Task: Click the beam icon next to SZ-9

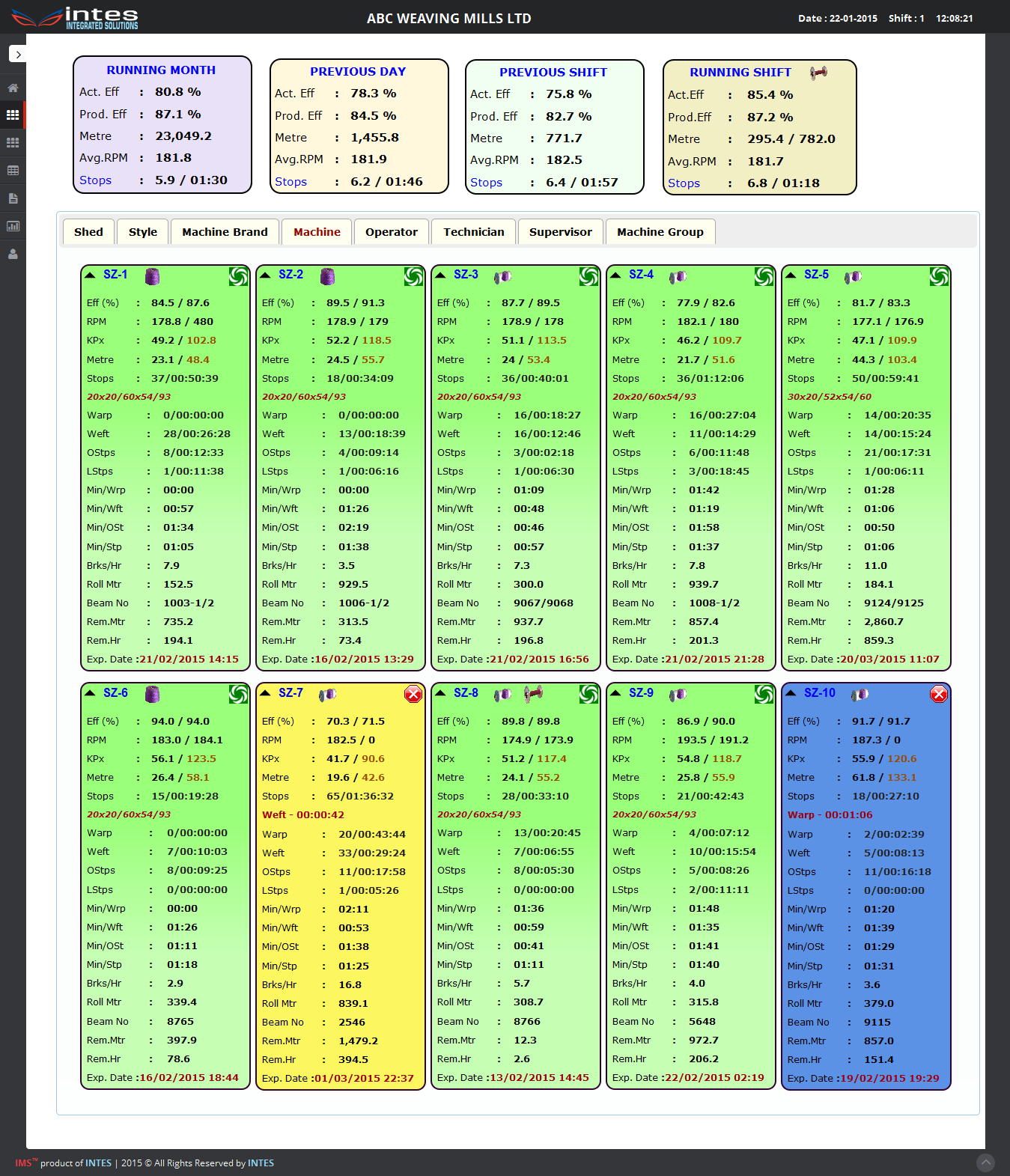Action: tap(678, 695)
